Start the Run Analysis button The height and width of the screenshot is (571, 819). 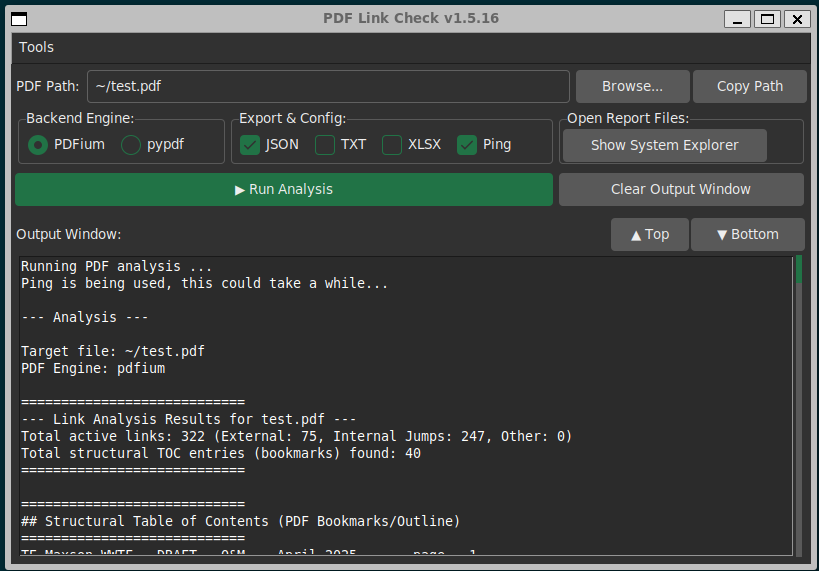coord(284,189)
